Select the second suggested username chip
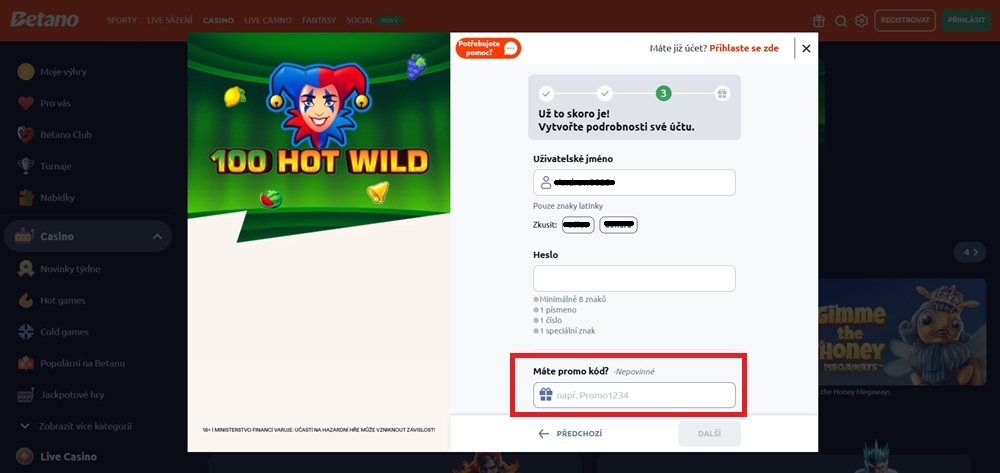Image resolution: width=1000 pixels, height=473 pixels. point(618,225)
